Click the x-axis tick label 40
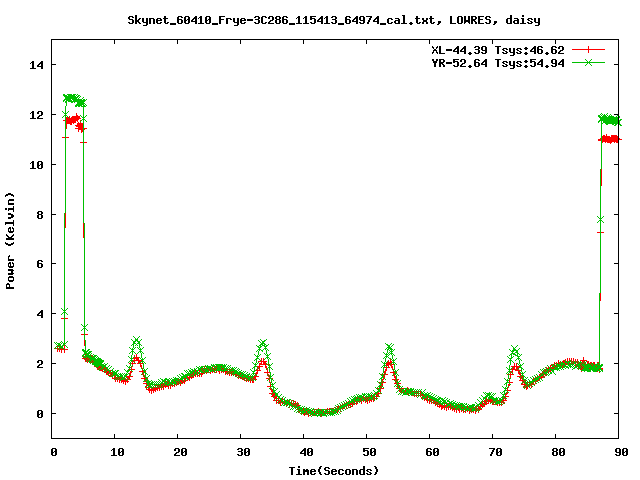The image size is (640, 480). coord(306,452)
